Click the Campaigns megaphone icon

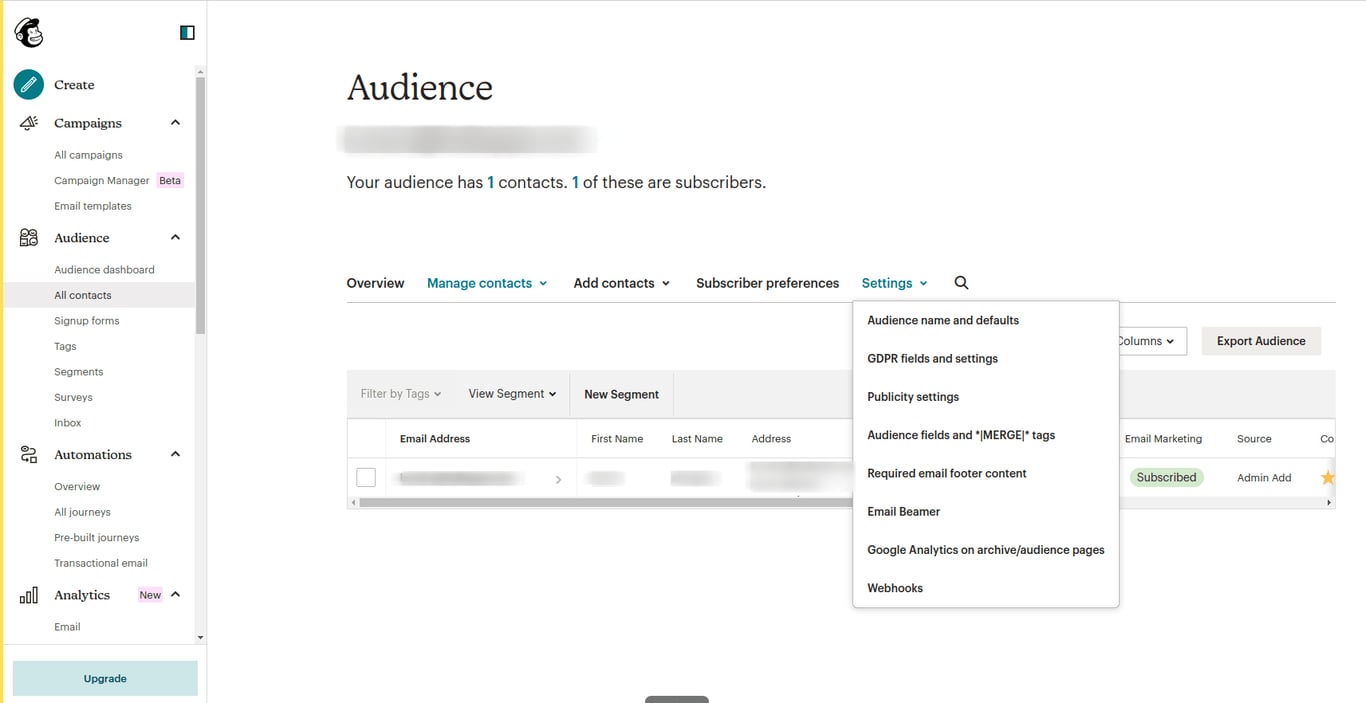(29, 123)
